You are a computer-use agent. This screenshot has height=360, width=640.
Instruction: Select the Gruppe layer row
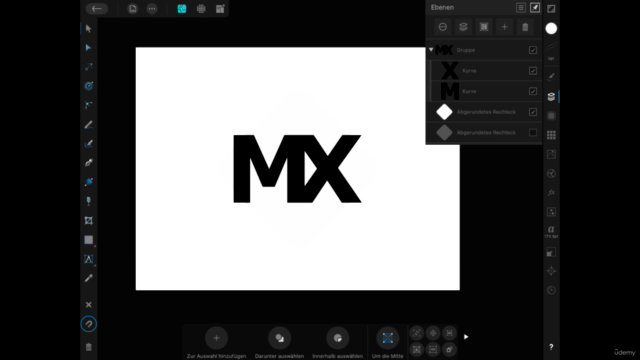pos(484,50)
